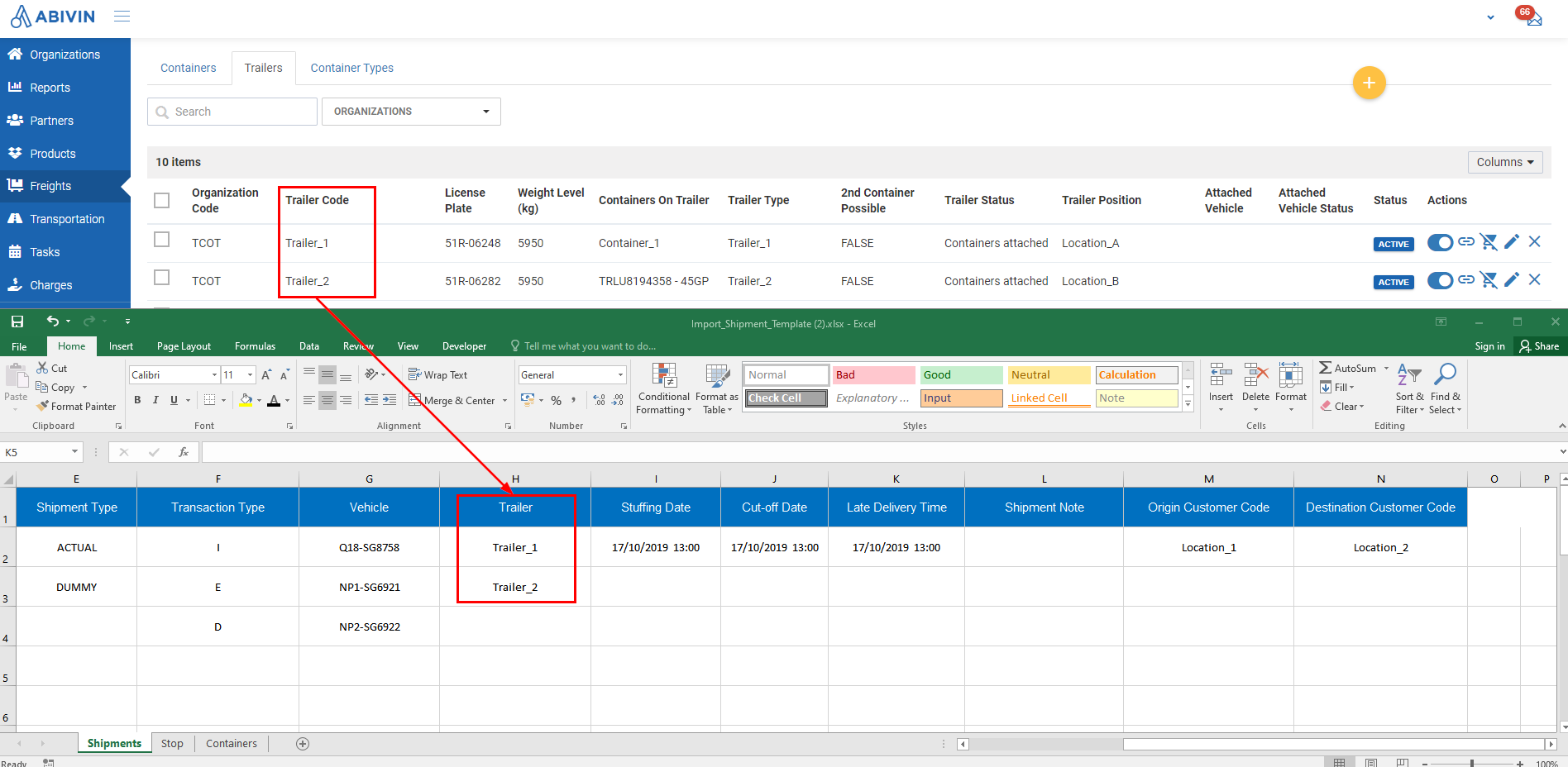Click the trailer Search field
The width and height of the screenshot is (1568, 767).
(232, 112)
